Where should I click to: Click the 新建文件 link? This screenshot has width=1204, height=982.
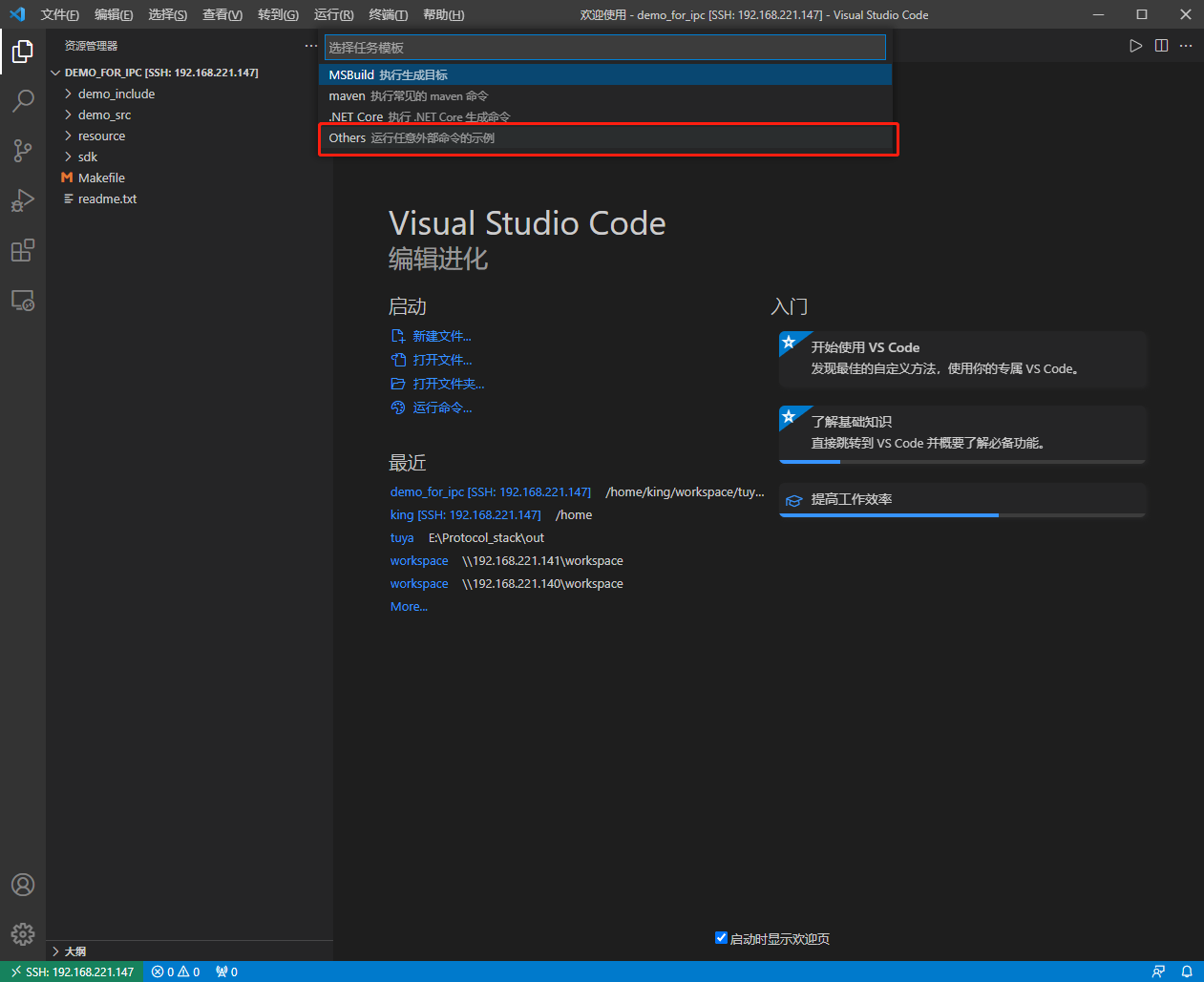pos(442,336)
